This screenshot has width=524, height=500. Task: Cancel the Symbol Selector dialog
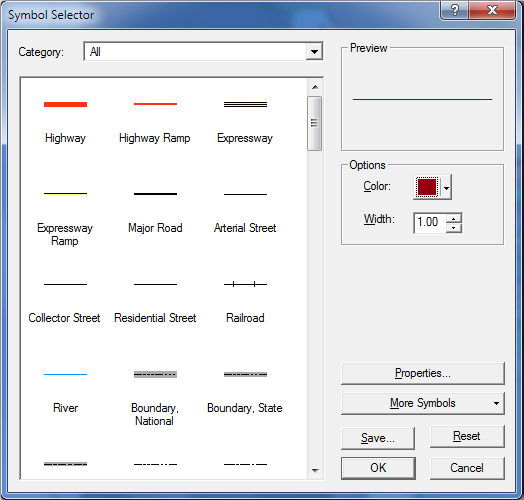click(467, 468)
